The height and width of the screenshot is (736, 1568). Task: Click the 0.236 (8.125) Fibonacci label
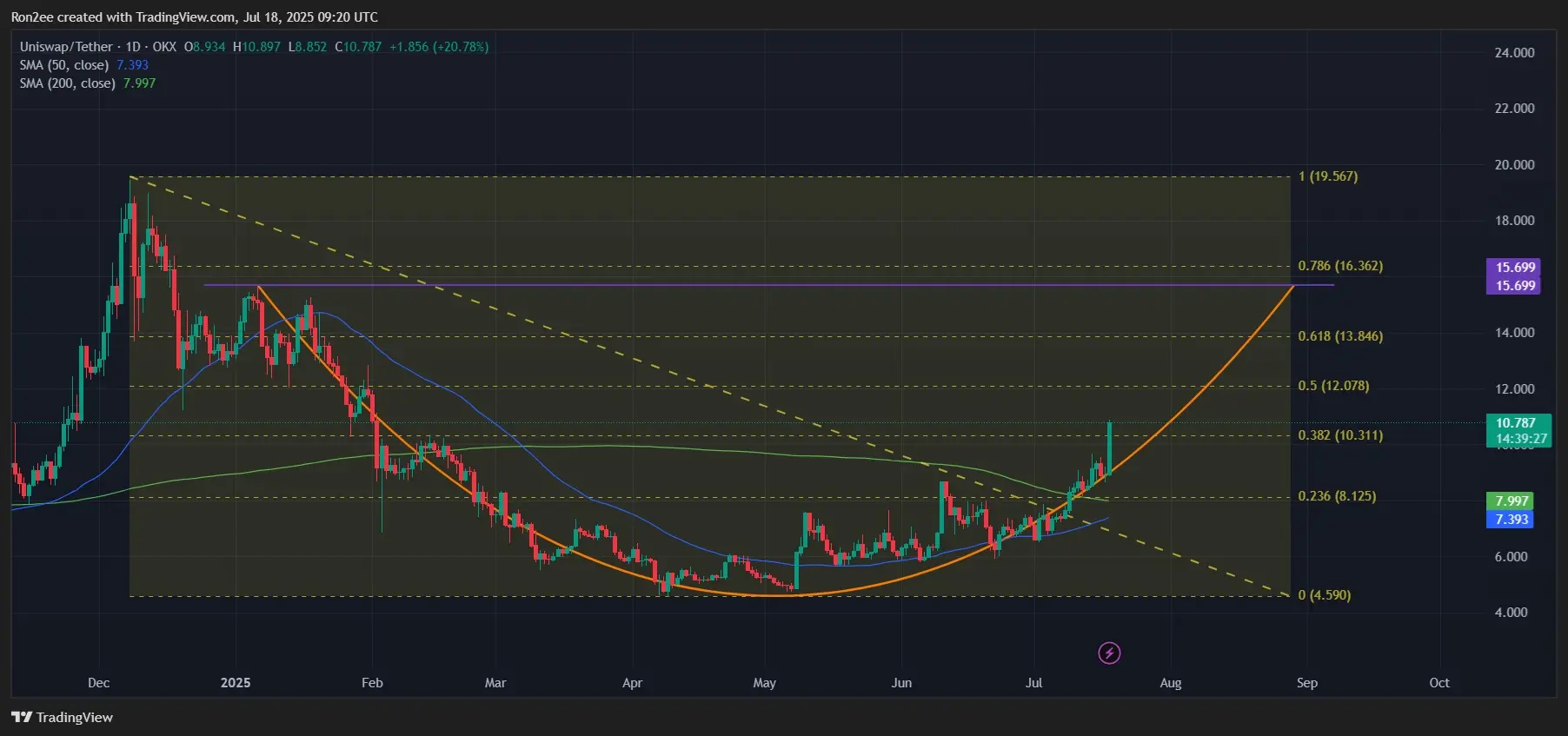[x=1337, y=496]
